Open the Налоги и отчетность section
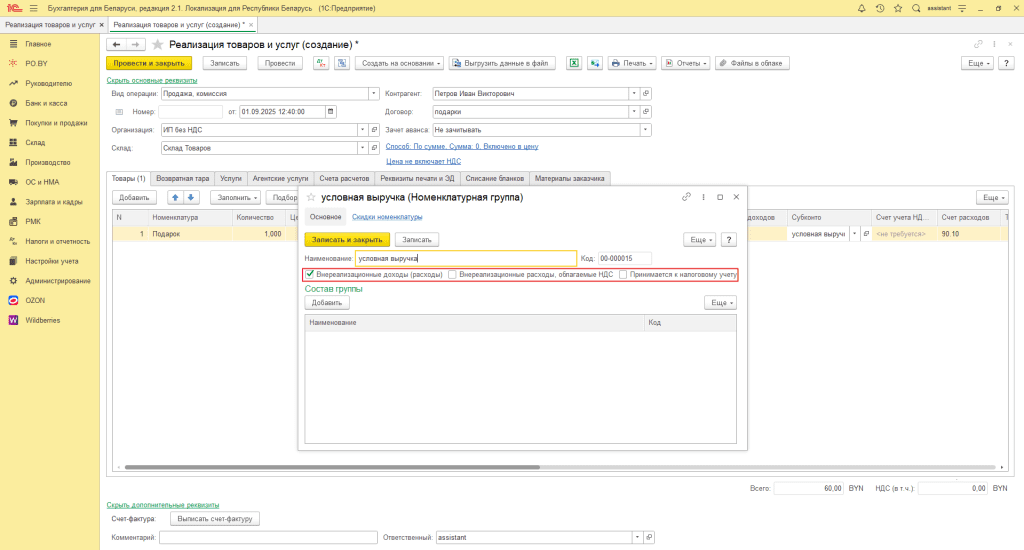This screenshot has height=550, width=1024. pos(57,241)
